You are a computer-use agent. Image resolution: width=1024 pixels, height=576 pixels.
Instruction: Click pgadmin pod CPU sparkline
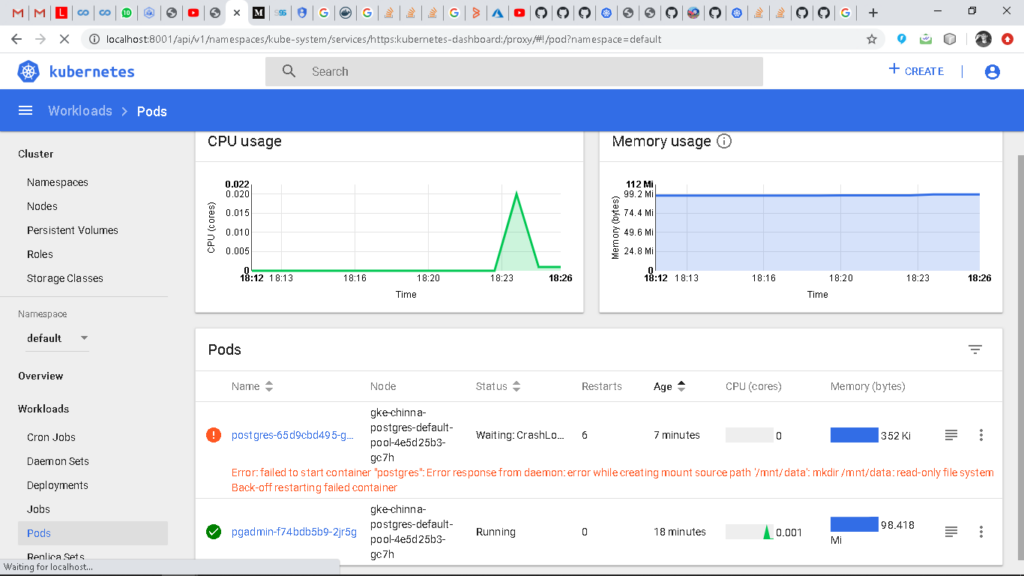pyautogui.click(x=750, y=532)
